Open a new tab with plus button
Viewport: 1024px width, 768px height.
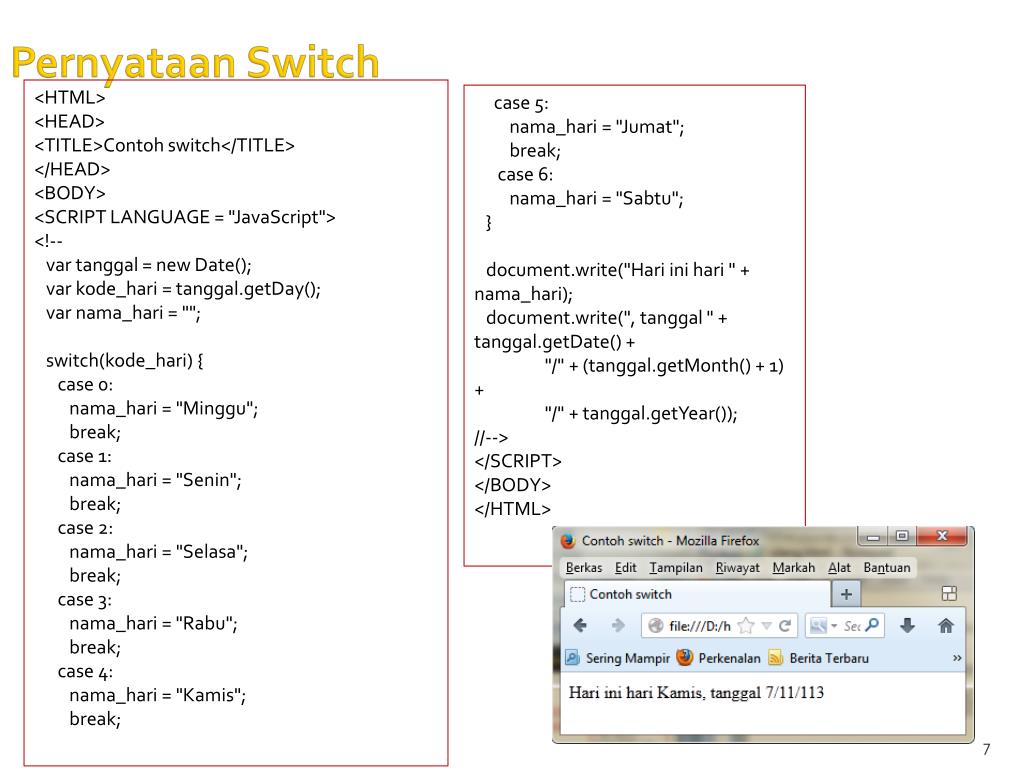846,594
